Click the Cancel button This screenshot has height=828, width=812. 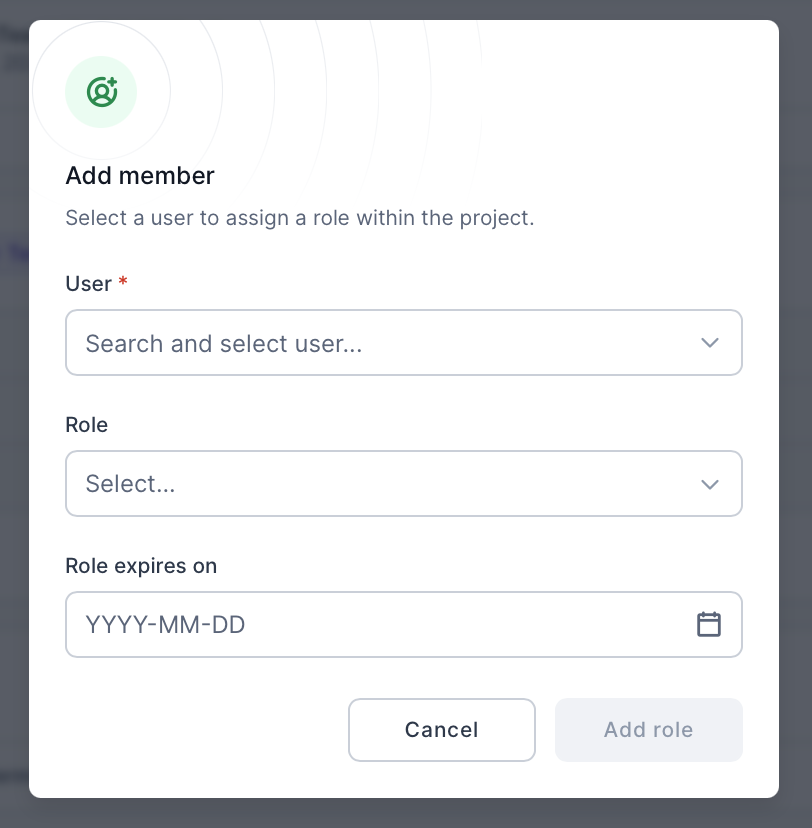(x=441, y=730)
